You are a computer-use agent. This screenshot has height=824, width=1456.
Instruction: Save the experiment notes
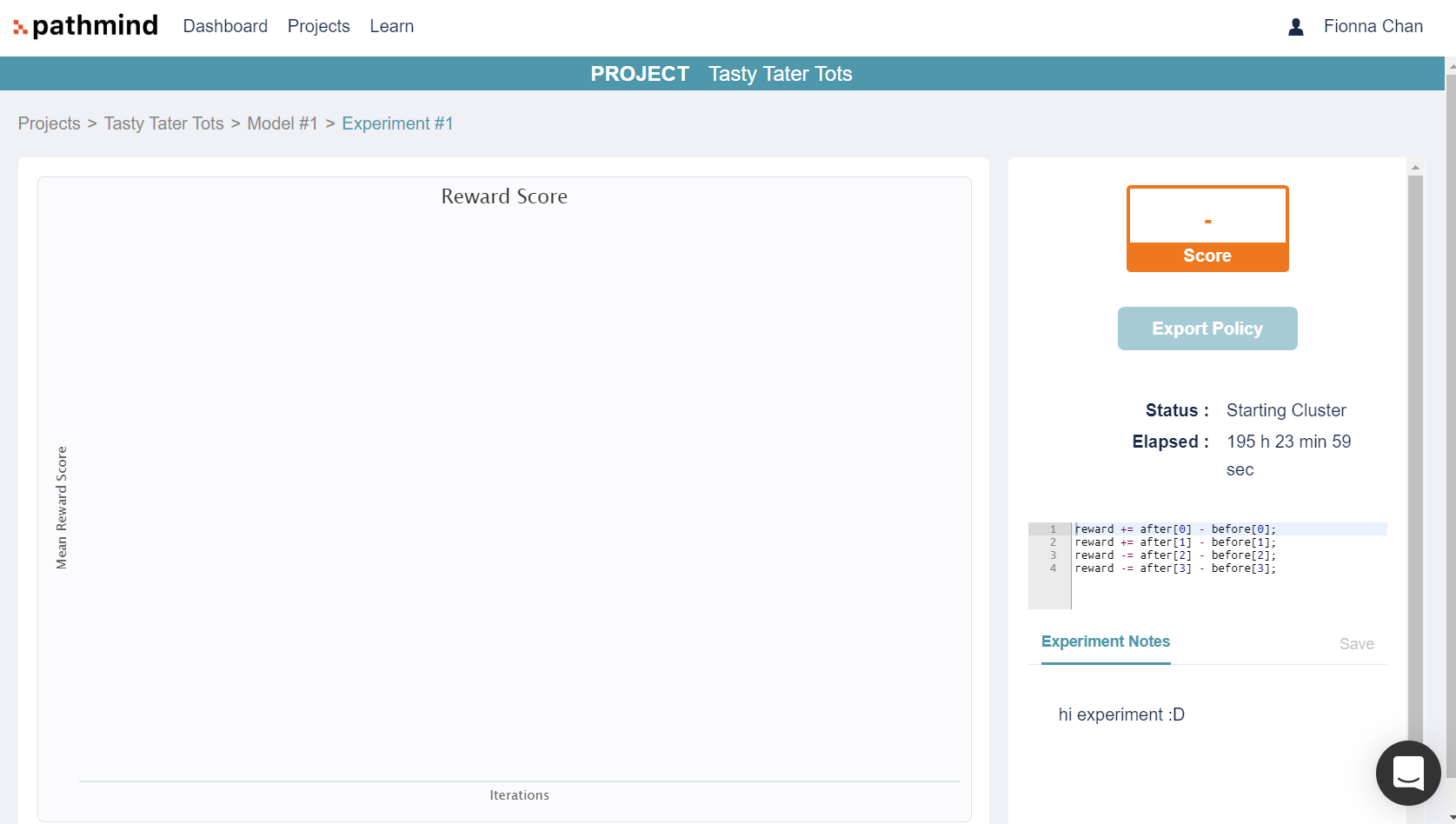1357,643
